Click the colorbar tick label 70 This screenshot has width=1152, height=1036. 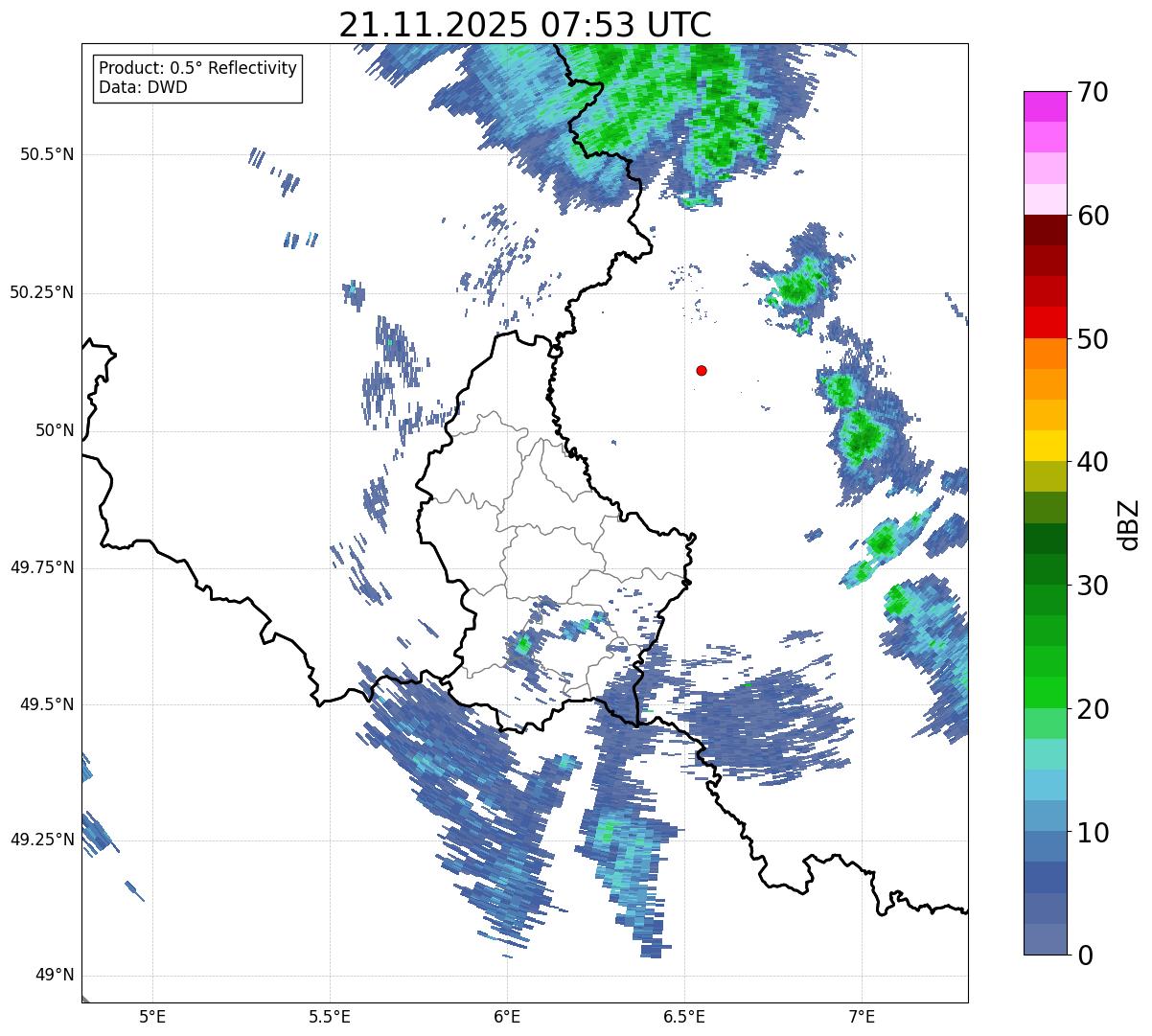[1093, 92]
